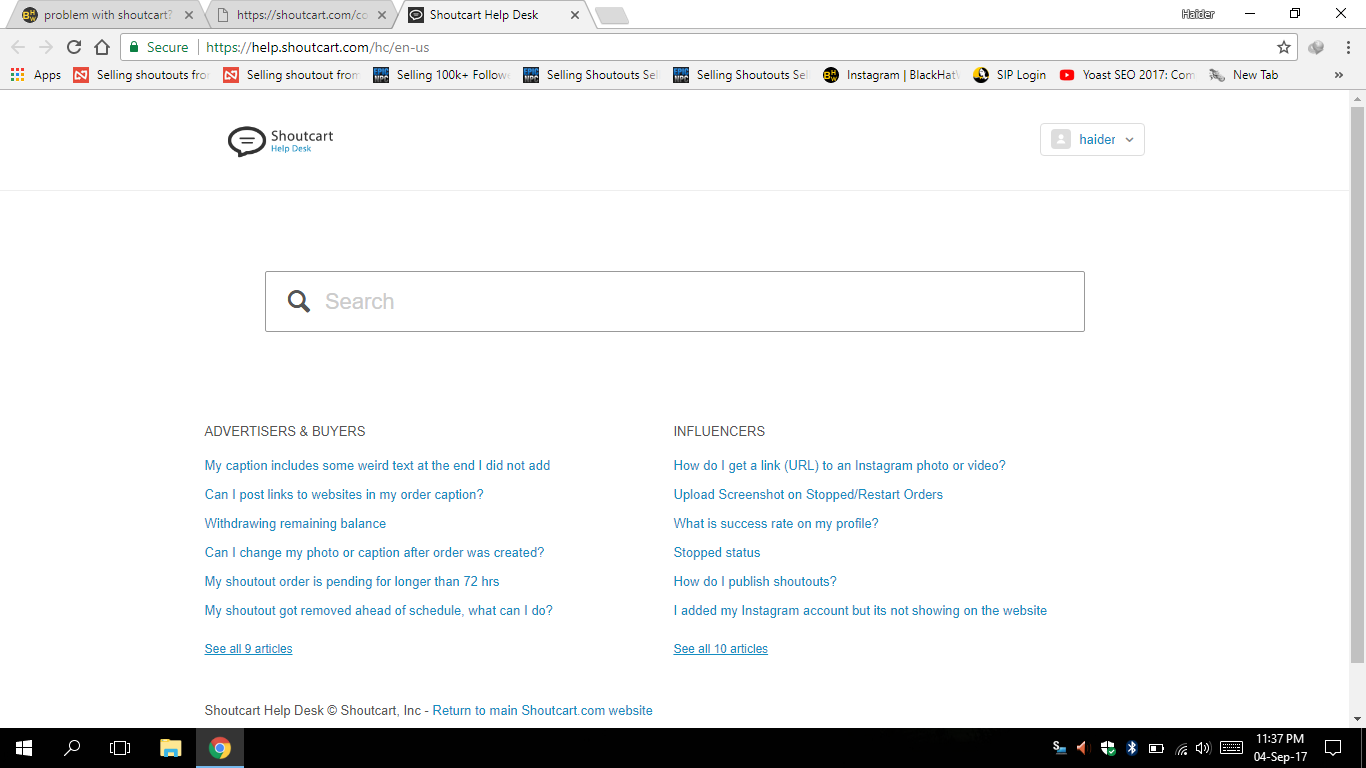Click the browser back arrow

(18, 47)
